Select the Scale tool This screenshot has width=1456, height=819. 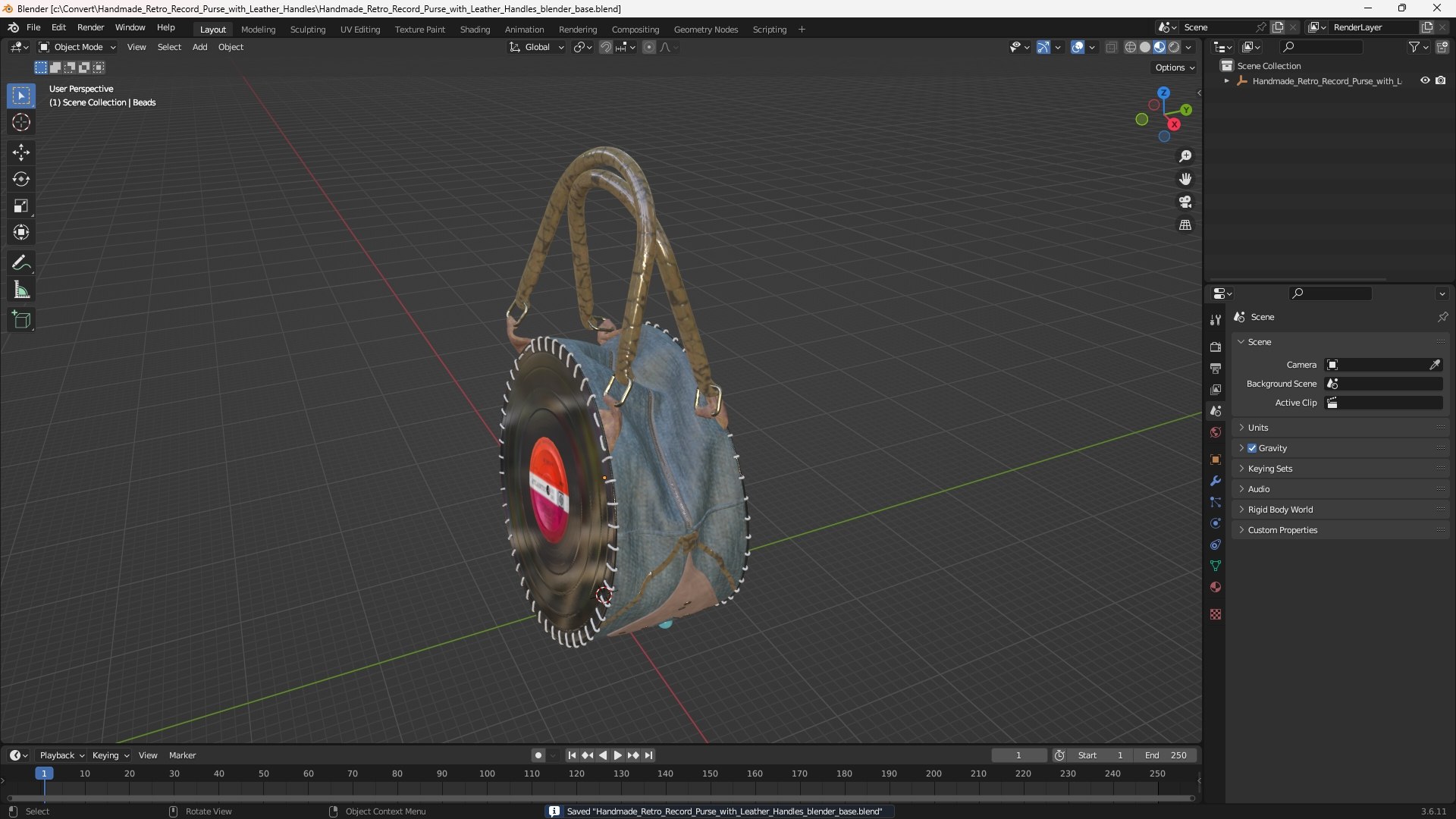pos(21,206)
